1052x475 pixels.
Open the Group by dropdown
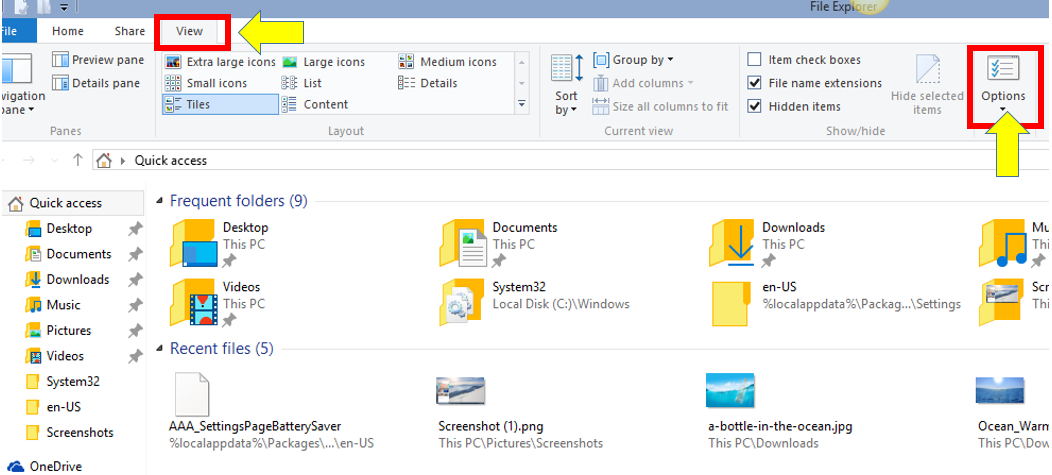tap(633, 60)
